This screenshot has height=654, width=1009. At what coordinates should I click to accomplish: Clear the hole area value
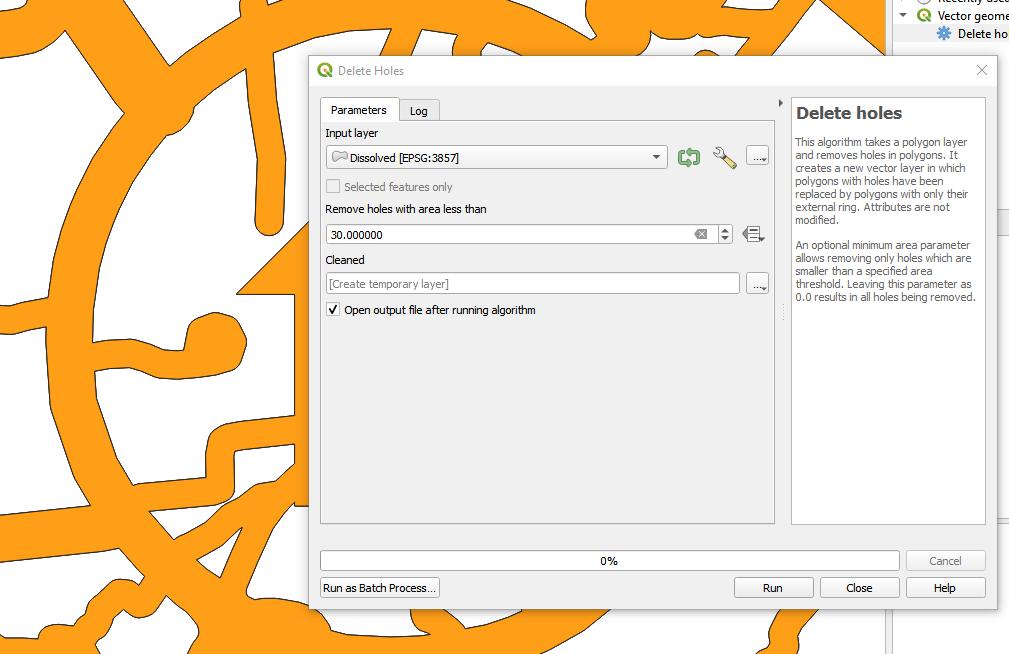click(x=701, y=234)
